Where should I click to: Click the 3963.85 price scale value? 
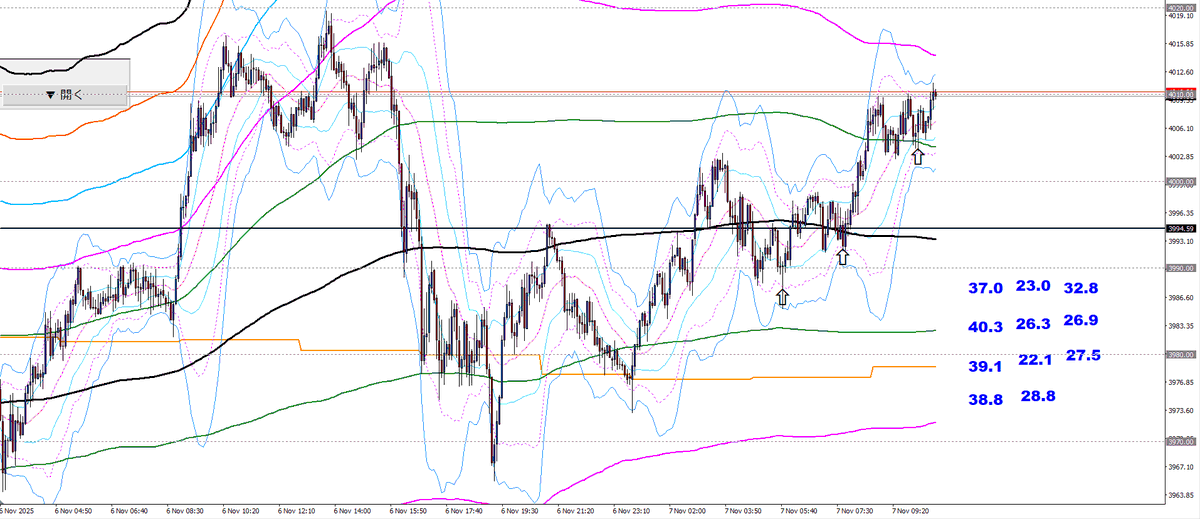(1180, 496)
